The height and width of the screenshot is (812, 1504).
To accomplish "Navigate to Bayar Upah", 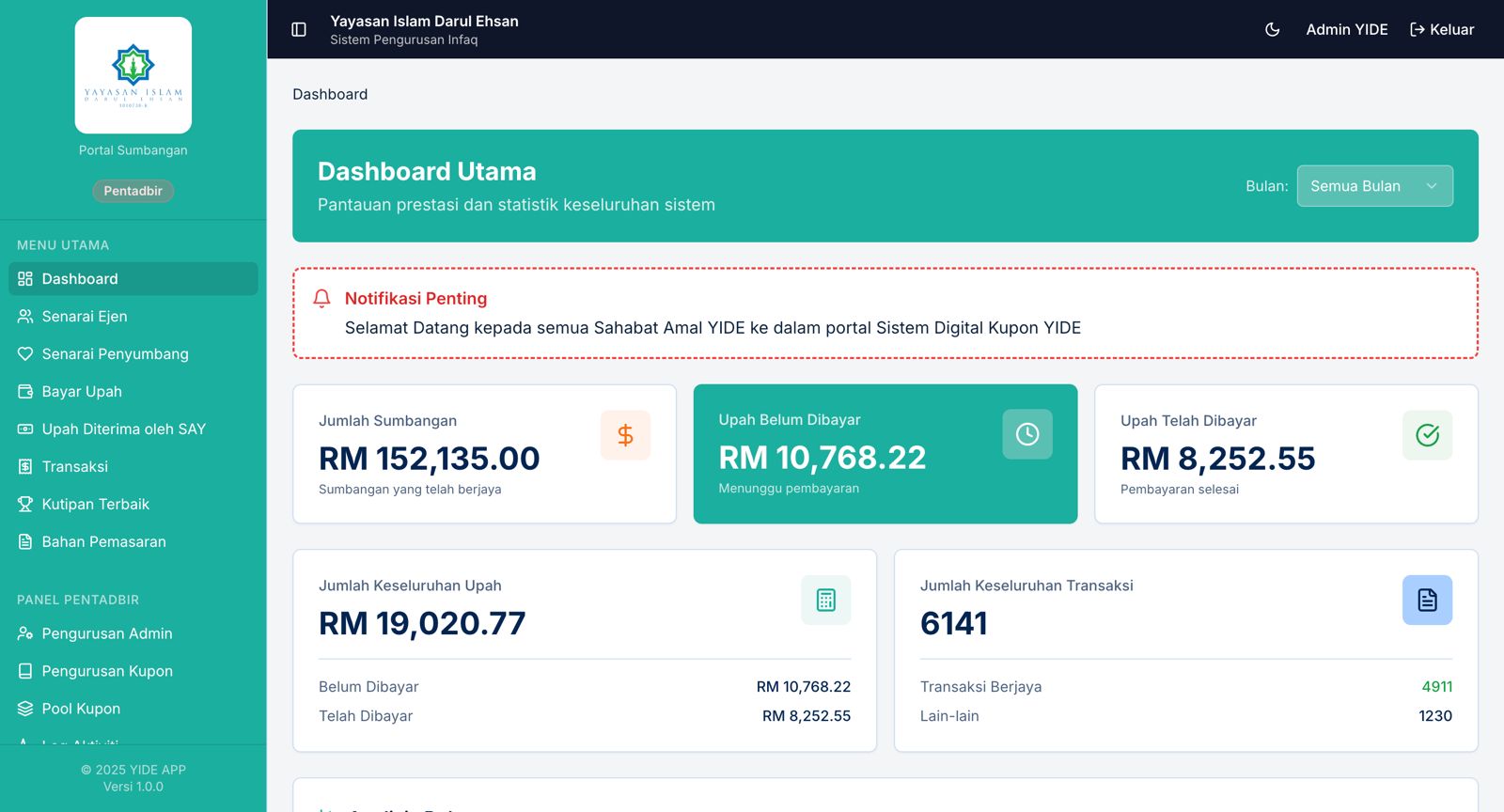I will [133, 392].
